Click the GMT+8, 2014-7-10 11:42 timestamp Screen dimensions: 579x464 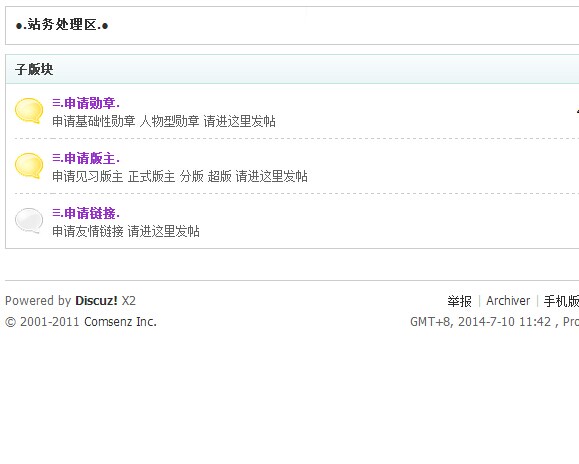480,322
